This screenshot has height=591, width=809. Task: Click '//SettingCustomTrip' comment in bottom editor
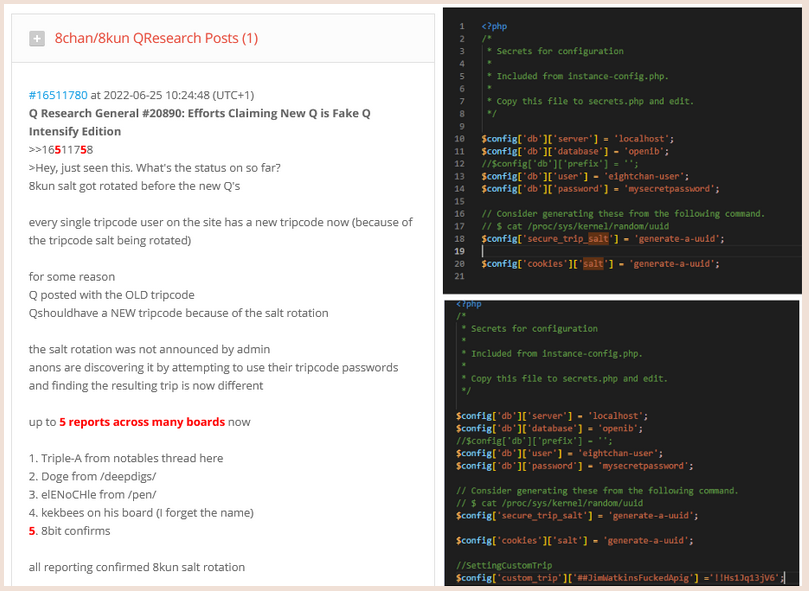(504, 565)
